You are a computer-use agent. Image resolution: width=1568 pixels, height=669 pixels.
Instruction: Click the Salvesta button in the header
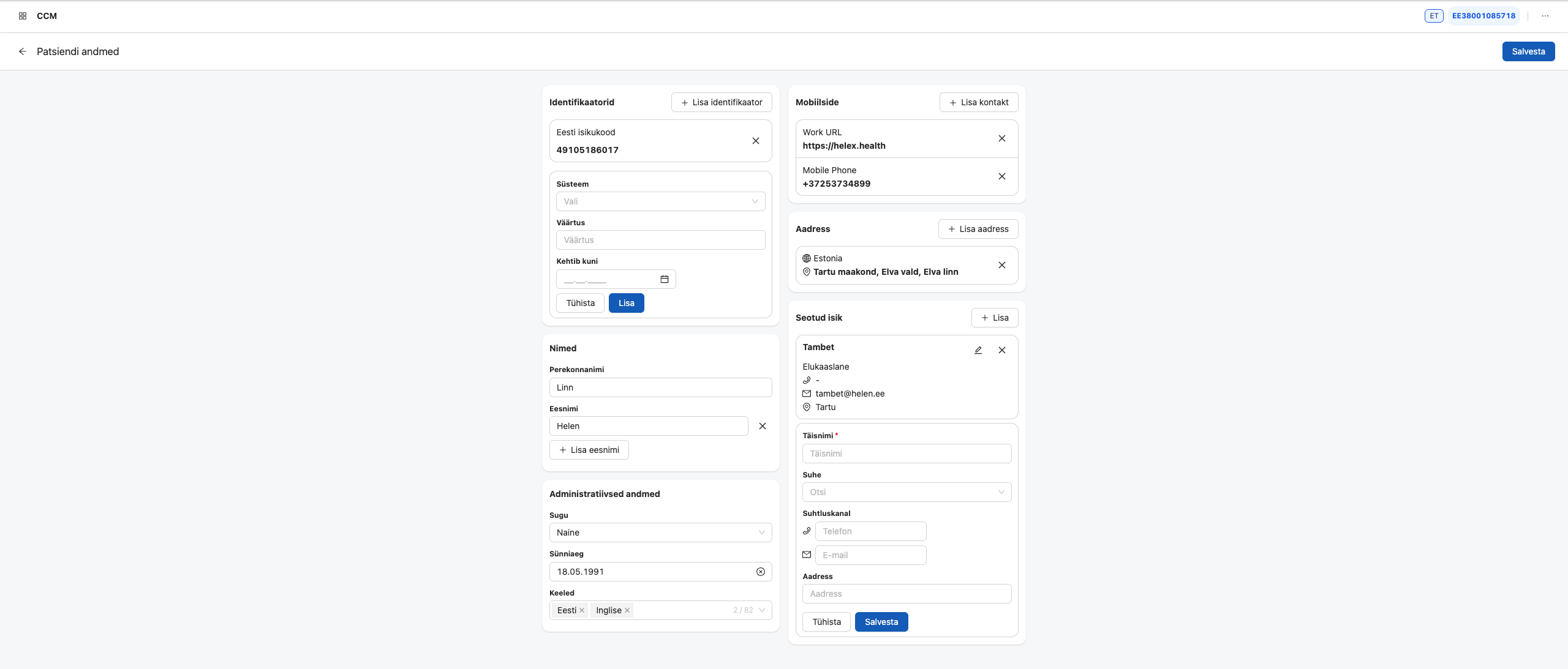[1528, 51]
